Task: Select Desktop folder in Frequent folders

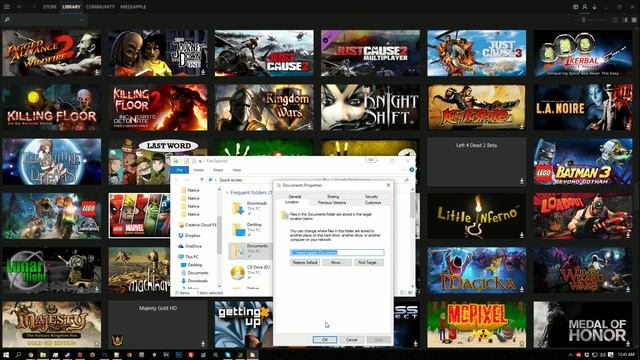Action: 250,229
